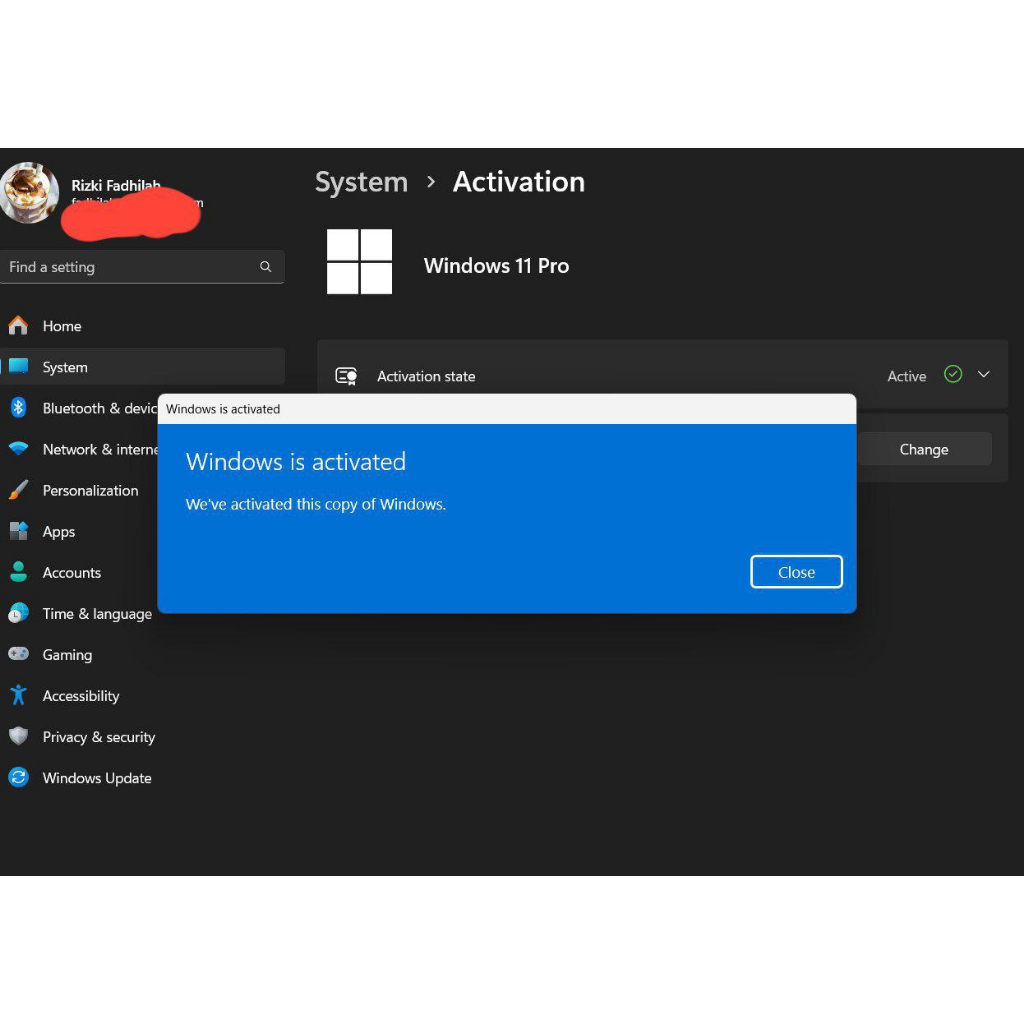Click the Time & language globe icon
This screenshot has width=1024, height=1024.
tap(18, 613)
